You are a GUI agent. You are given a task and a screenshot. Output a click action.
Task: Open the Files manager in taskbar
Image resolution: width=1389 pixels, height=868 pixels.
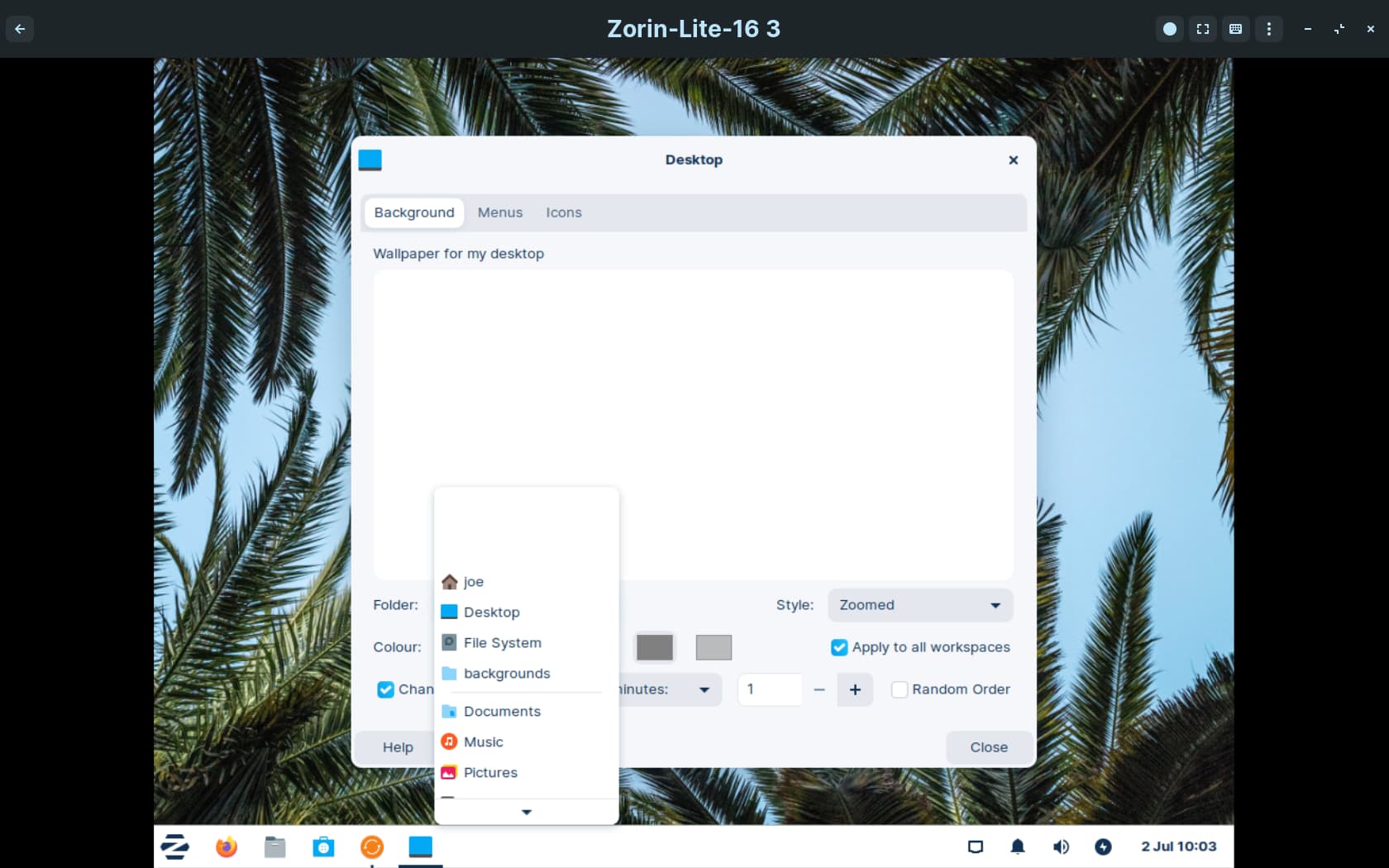coord(274,847)
